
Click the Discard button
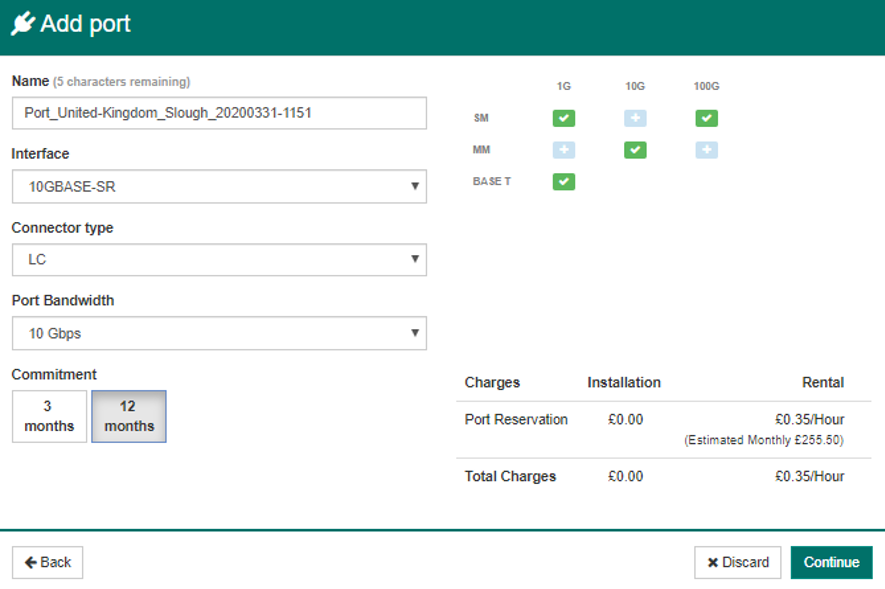[737, 562]
